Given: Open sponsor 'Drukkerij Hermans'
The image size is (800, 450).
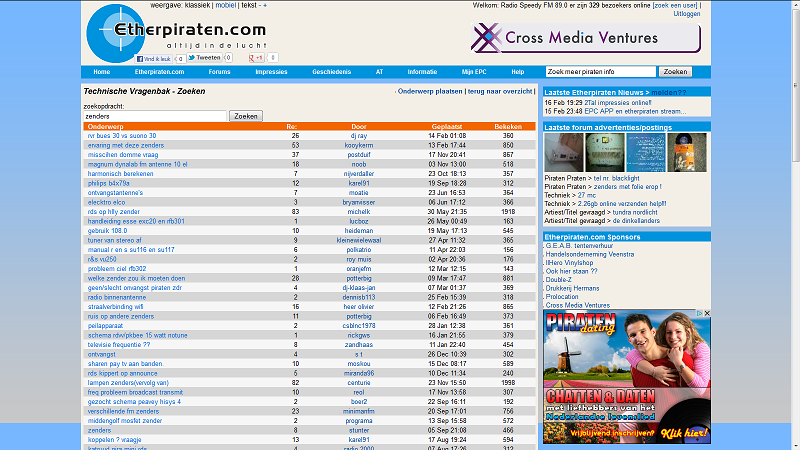Looking at the screenshot, I should point(572,288).
